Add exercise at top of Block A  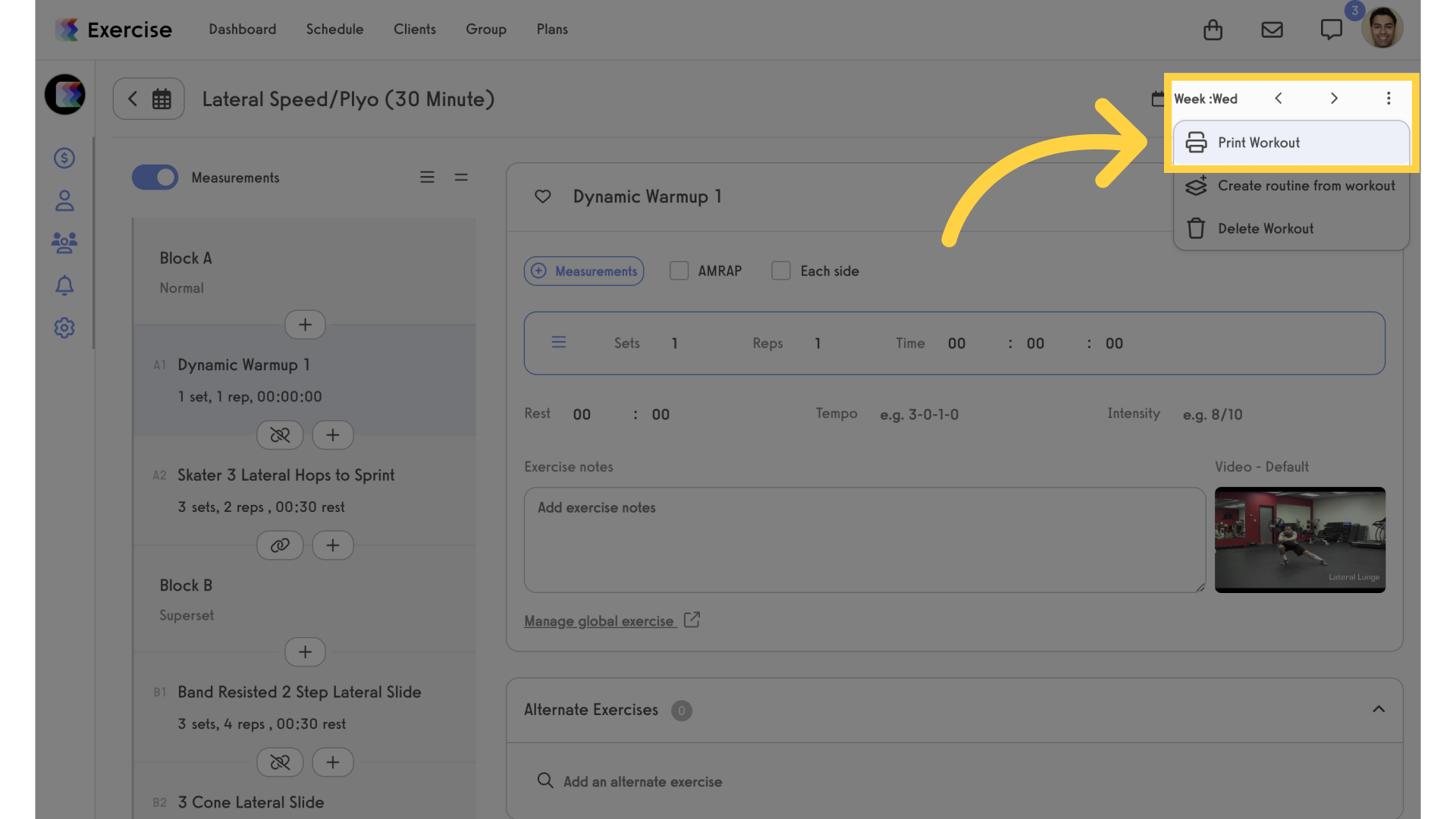point(305,325)
